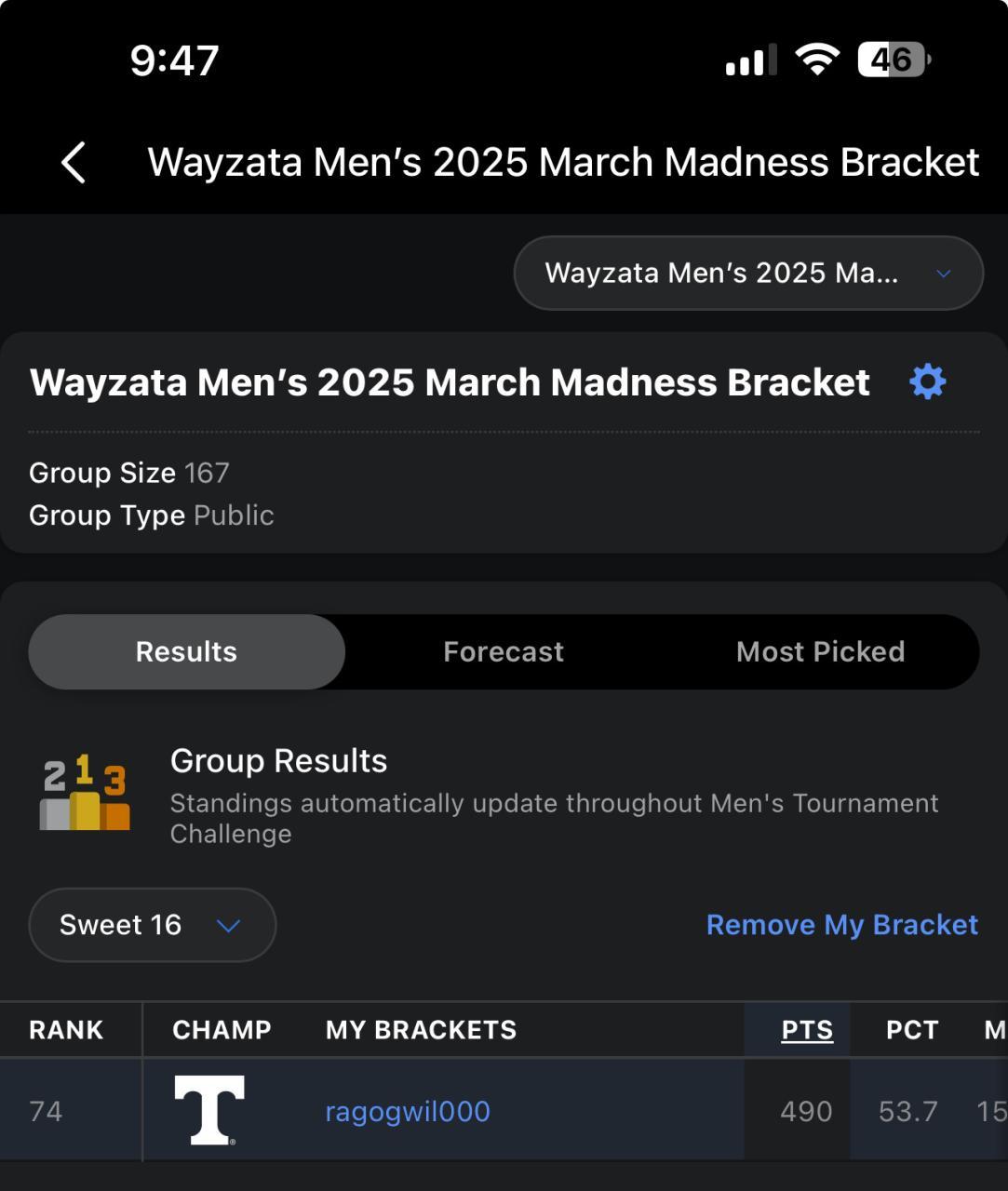1008x1191 pixels.
Task: Tap the CHAMP column header
Action: coord(222,1030)
